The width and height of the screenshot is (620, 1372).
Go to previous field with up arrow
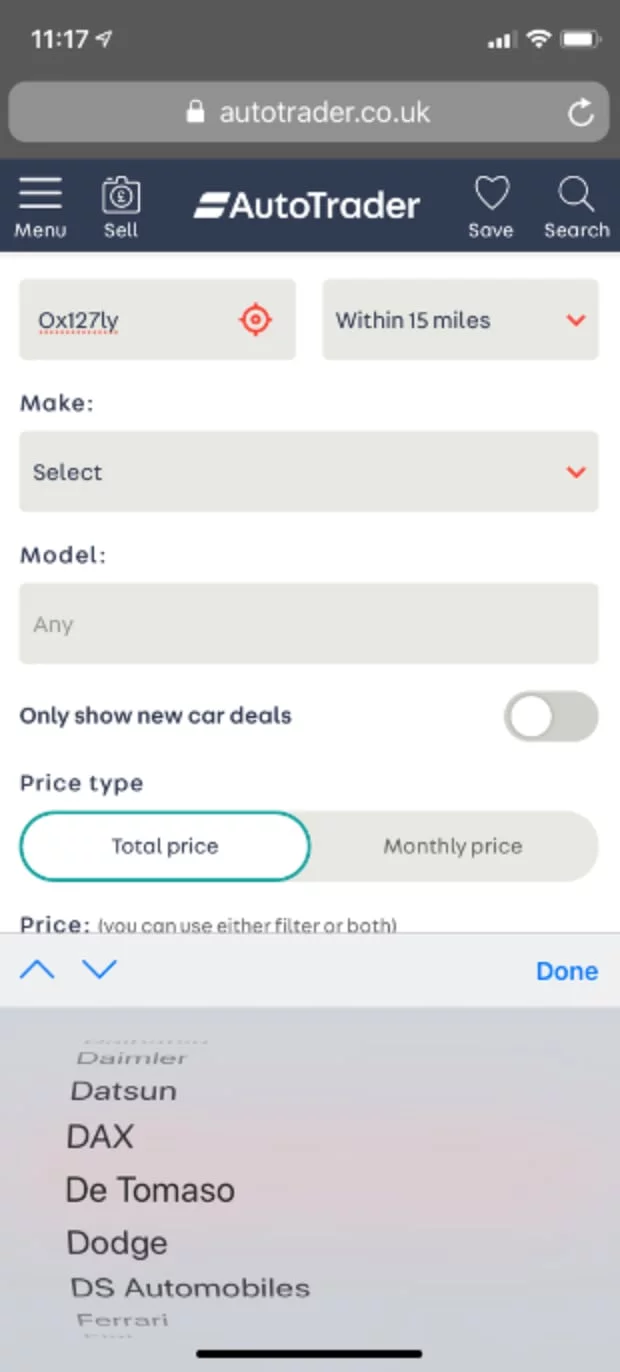click(x=37, y=969)
